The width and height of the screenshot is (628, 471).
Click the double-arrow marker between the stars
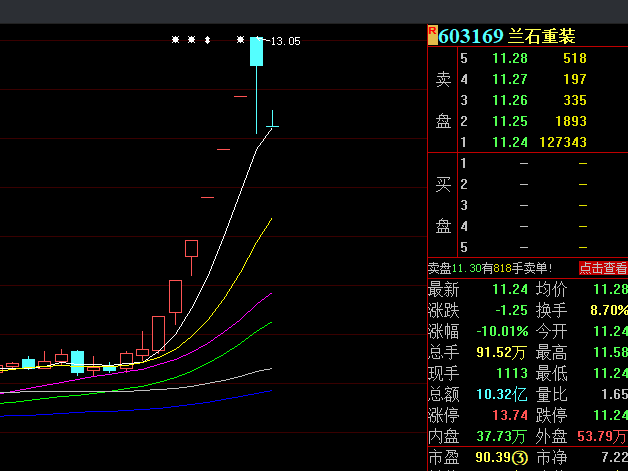pos(207,40)
